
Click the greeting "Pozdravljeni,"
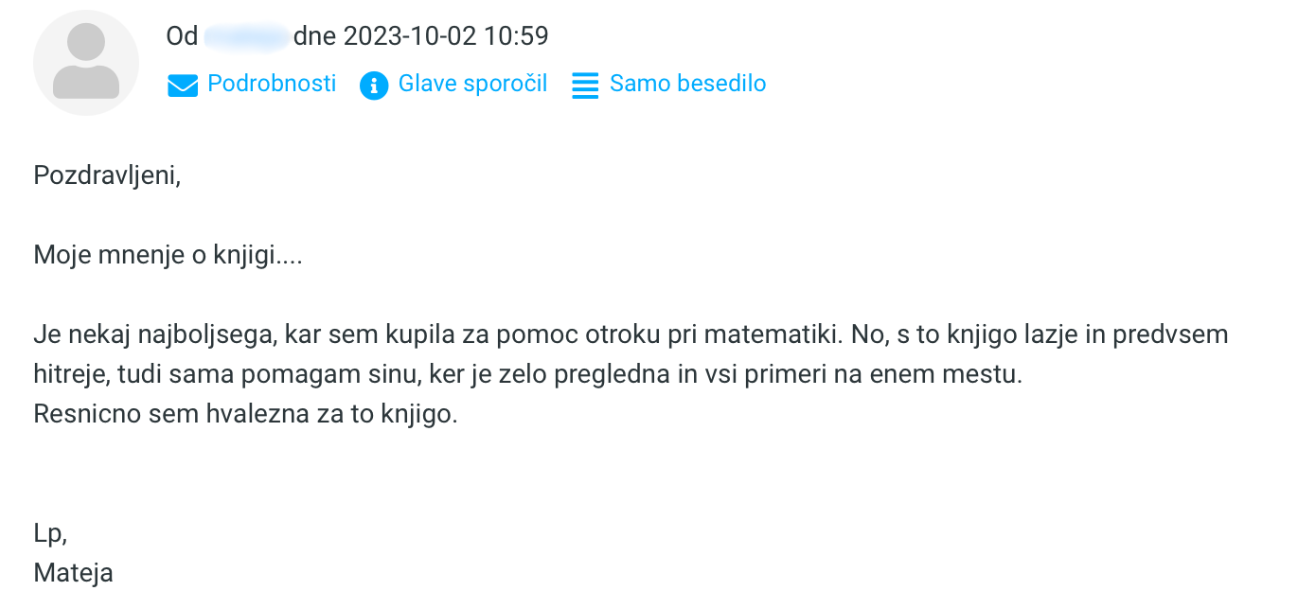click(x=107, y=175)
